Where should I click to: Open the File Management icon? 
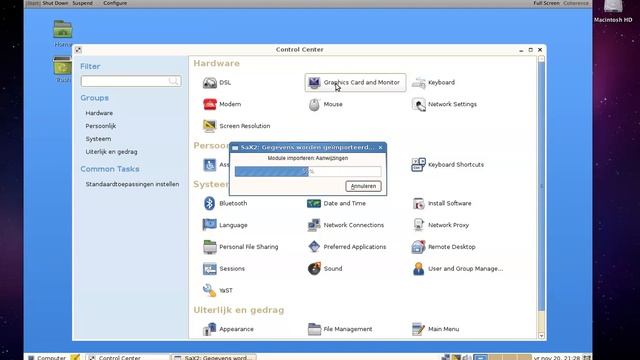click(340, 329)
